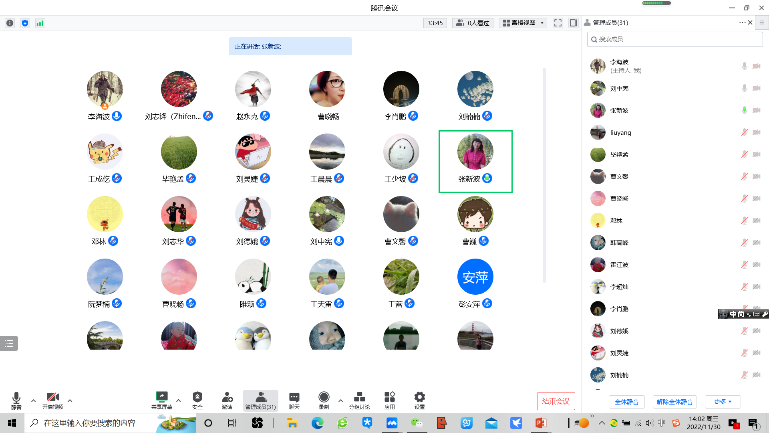The height and width of the screenshot is (433, 769).
Task: Expand the More (更多) dropdown under member list
Action: tap(719, 401)
